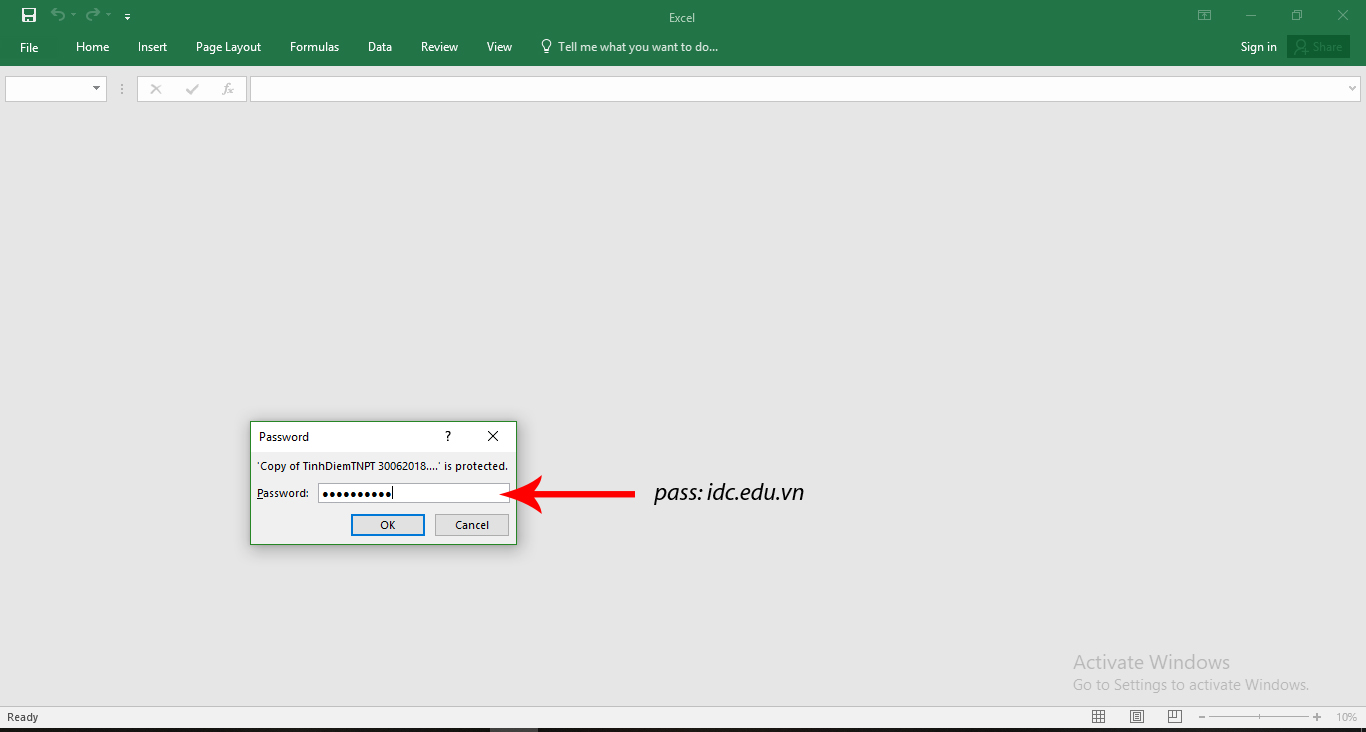Expand the Name Box dropdown arrow
This screenshot has width=1366, height=732.
pos(97,89)
